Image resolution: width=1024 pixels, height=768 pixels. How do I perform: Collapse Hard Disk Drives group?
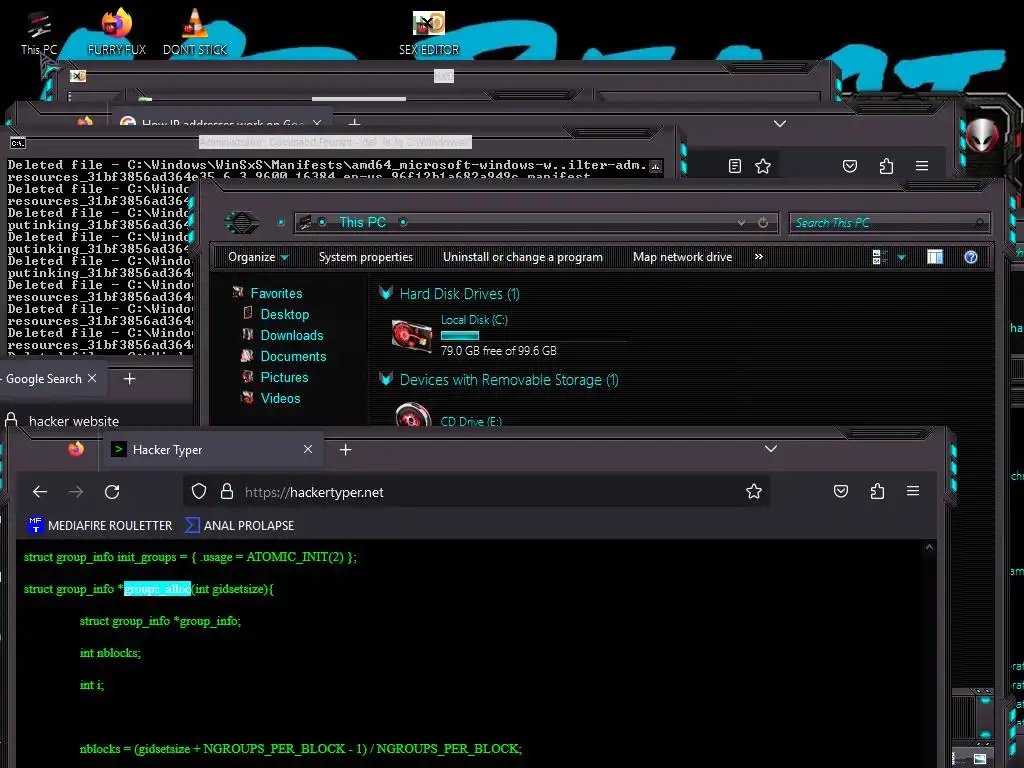pyautogui.click(x=386, y=293)
